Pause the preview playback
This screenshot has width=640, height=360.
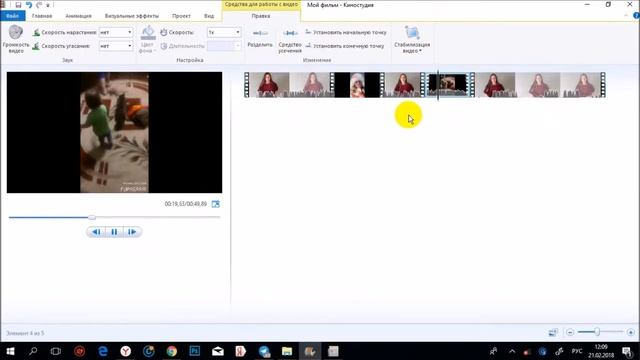point(114,232)
